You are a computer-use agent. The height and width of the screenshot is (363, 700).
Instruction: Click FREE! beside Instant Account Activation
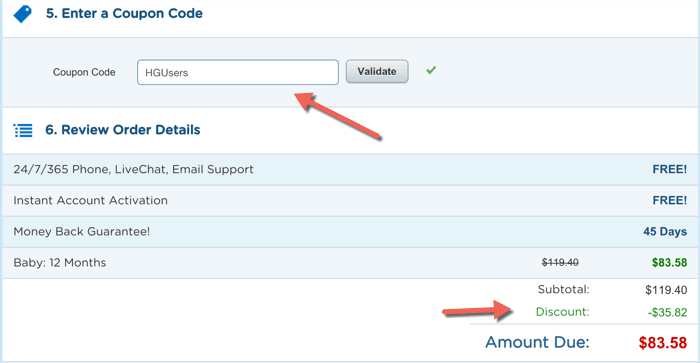tap(670, 200)
